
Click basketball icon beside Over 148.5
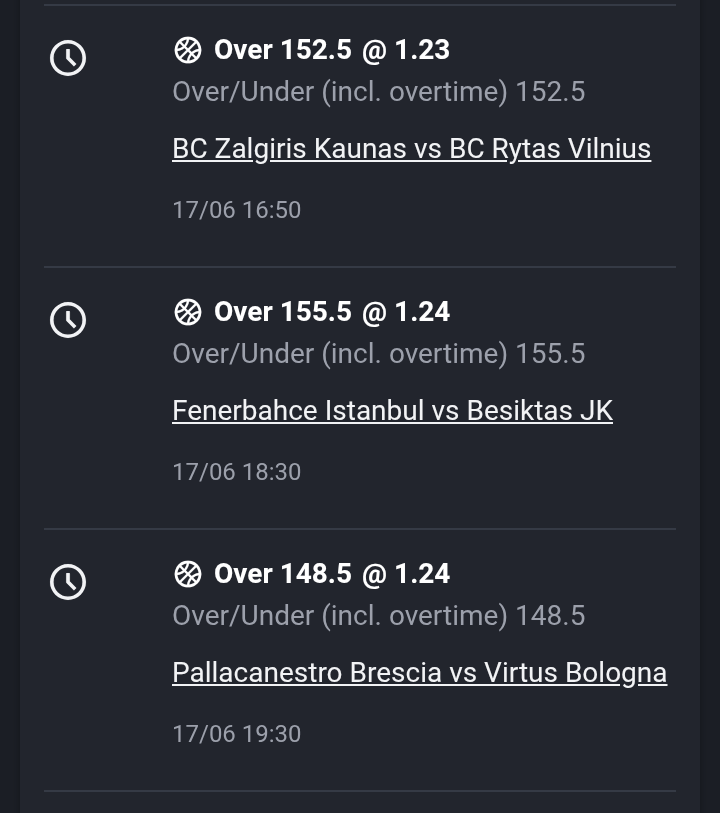pos(188,574)
